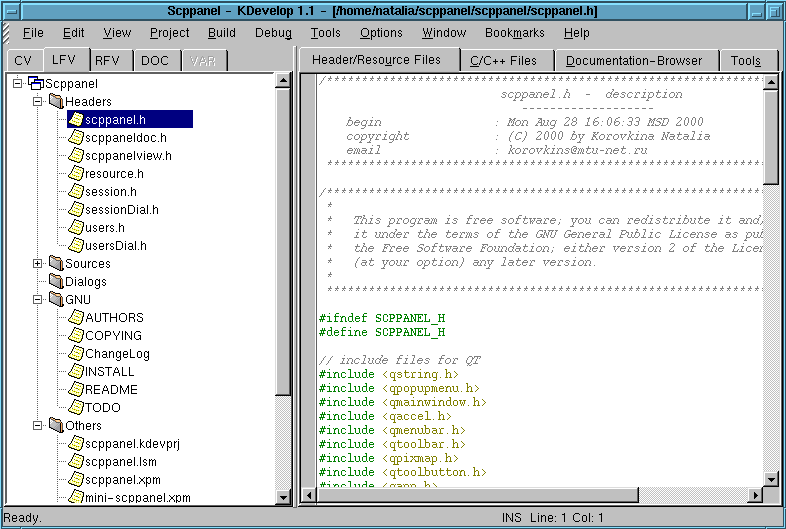This screenshot has width=786, height=529.
Task: Switch to the Documentation-Browser tab
Action: click(x=633, y=61)
